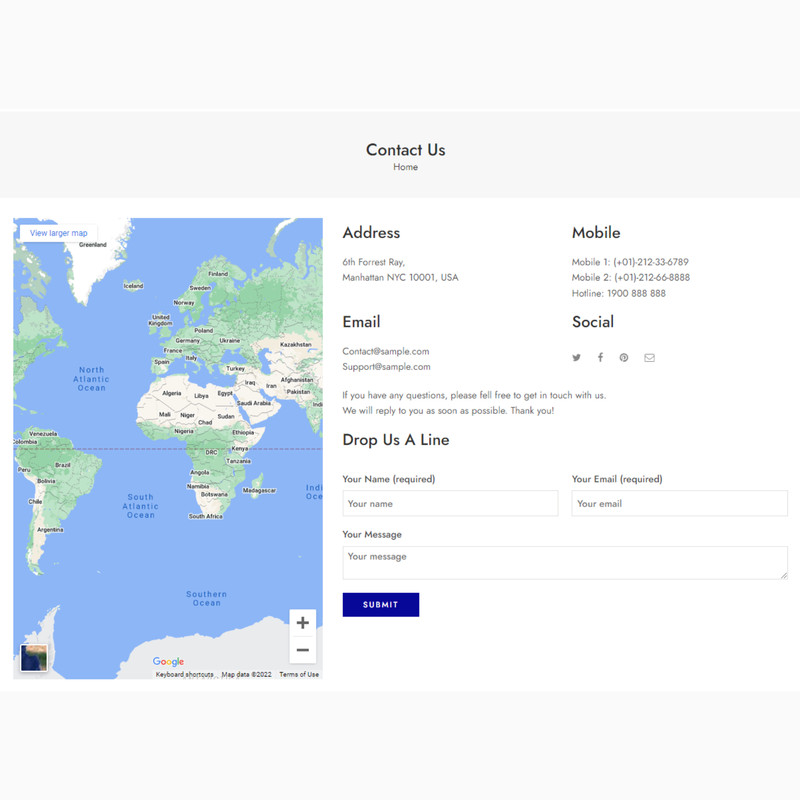Click the Email section heading
Image resolution: width=800 pixels, height=800 pixels.
[361, 322]
